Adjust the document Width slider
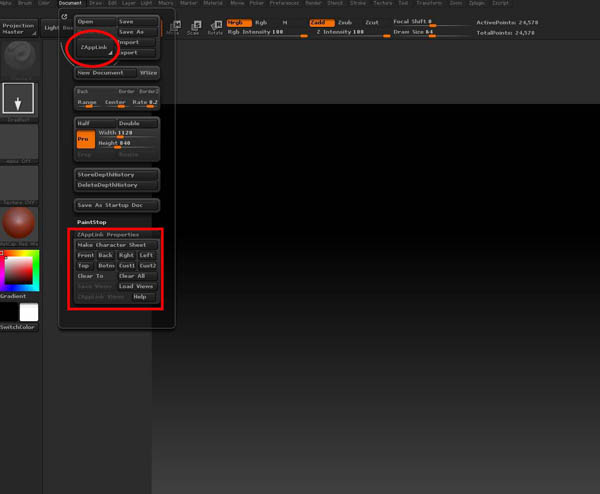 point(127,133)
